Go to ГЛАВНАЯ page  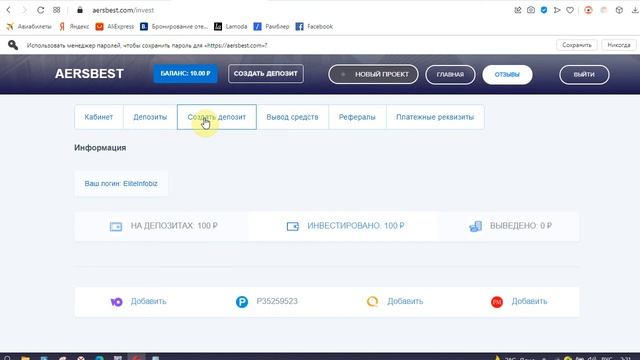[x=450, y=75]
